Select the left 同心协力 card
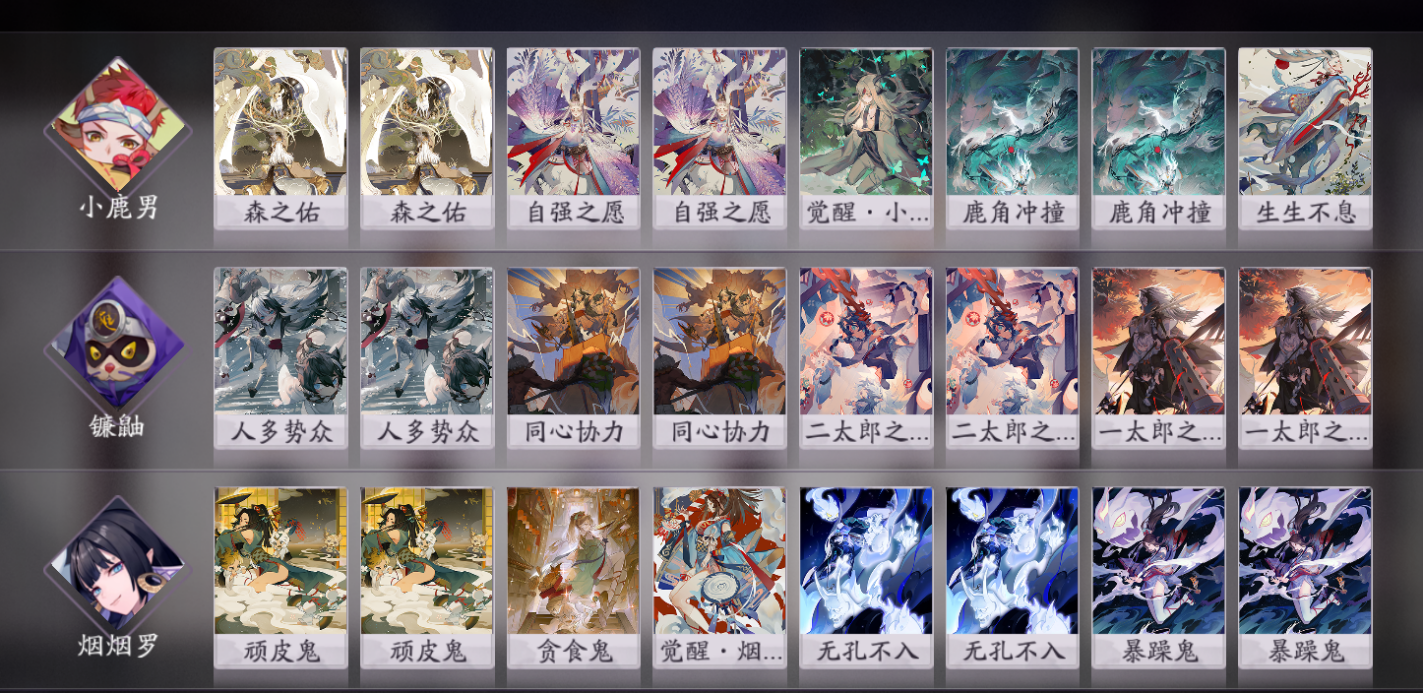 click(x=573, y=358)
